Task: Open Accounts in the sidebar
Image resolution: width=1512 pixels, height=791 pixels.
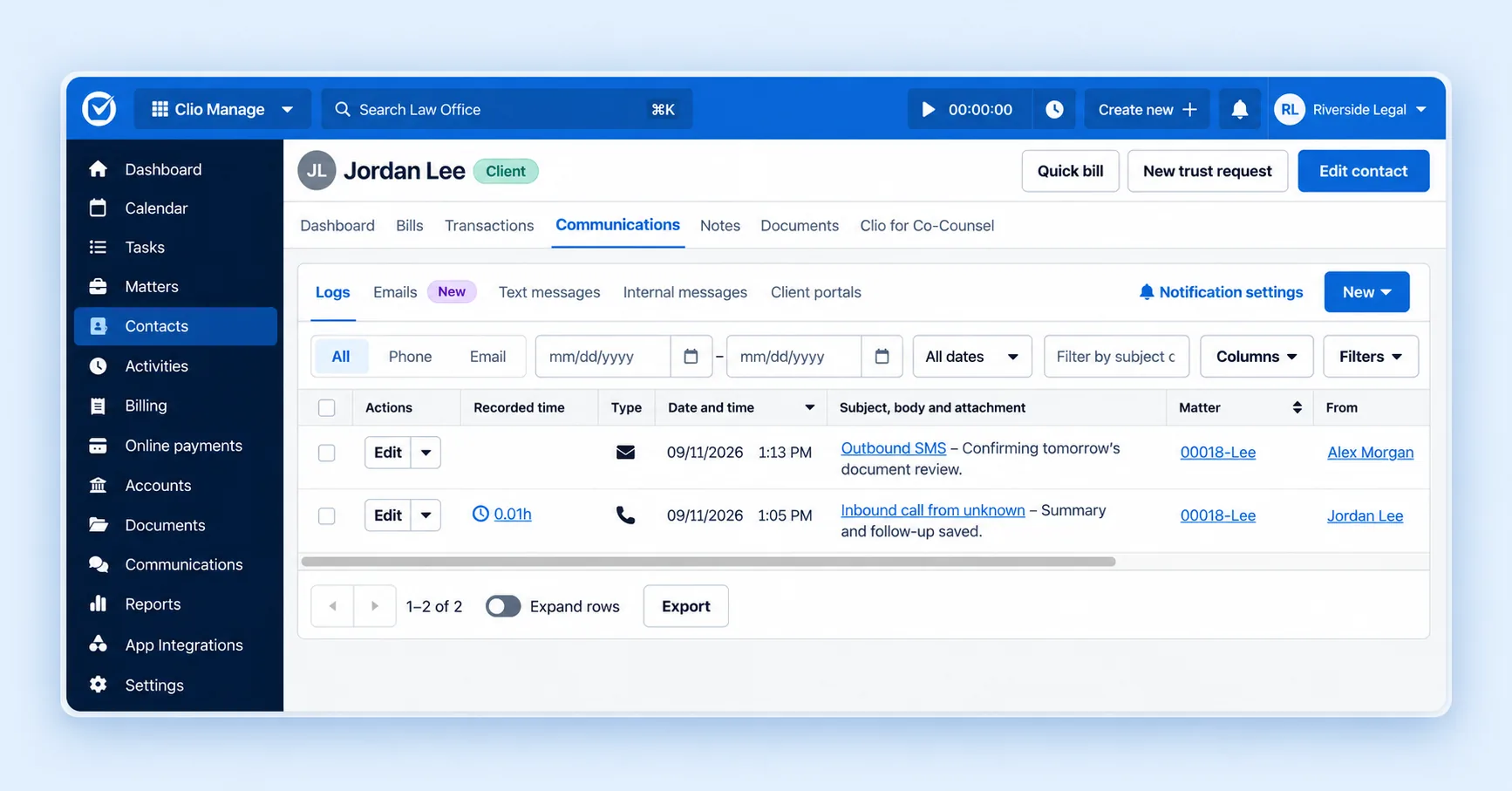Action: (175, 486)
